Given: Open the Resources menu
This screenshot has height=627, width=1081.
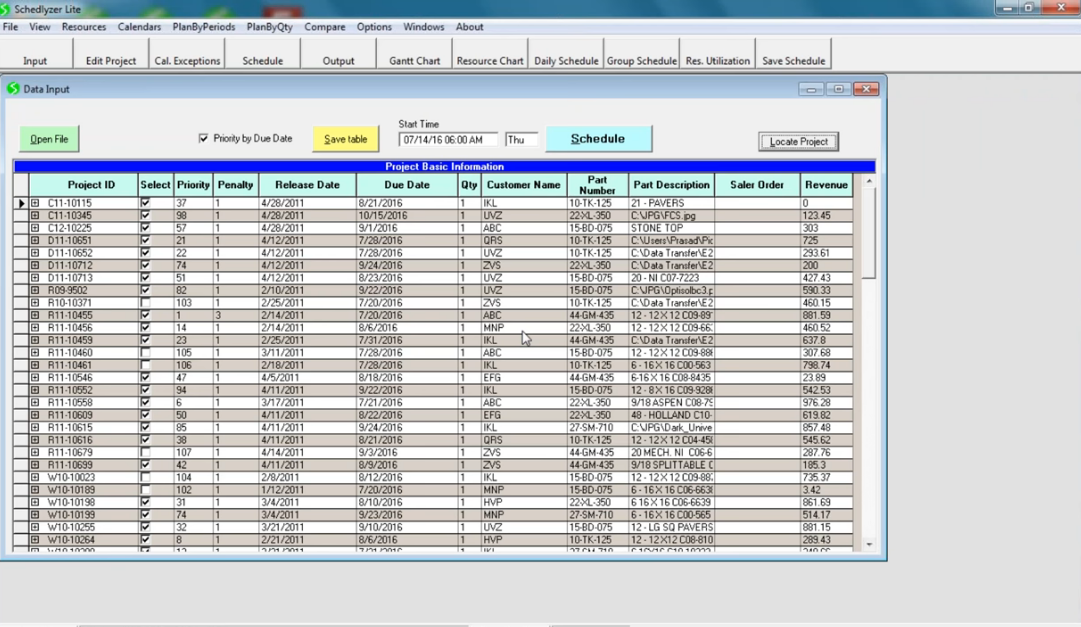Looking at the screenshot, I should (84, 27).
